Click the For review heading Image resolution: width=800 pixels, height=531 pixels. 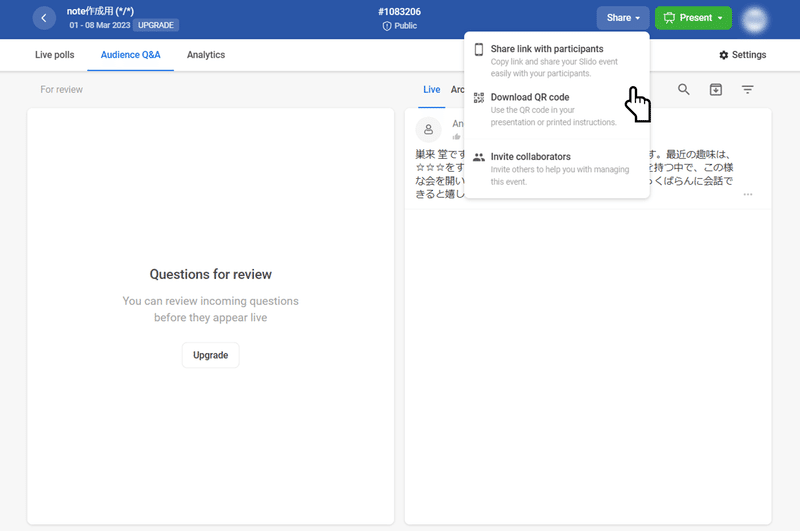point(61,90)
